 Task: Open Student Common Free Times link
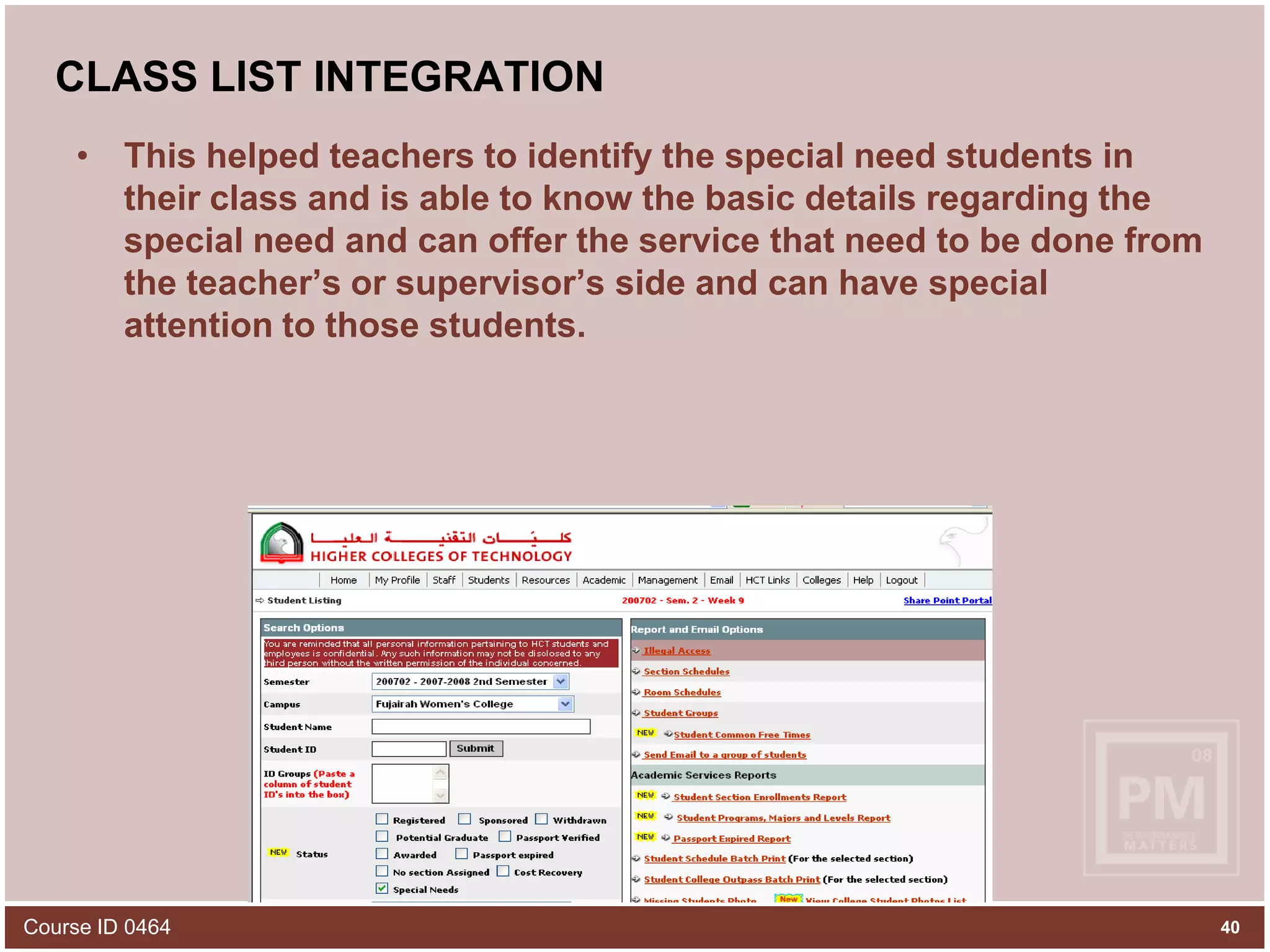(x=742, y=734)
